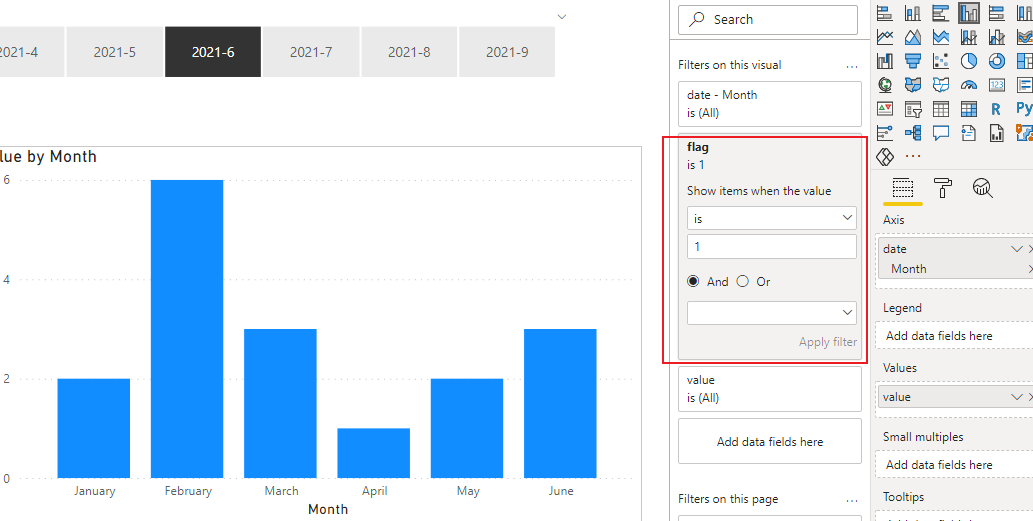The height and width of the screenshot is (521, 1033).
Task: Select the 100% stacked bar chart visual
Action: tap(997, 13)
